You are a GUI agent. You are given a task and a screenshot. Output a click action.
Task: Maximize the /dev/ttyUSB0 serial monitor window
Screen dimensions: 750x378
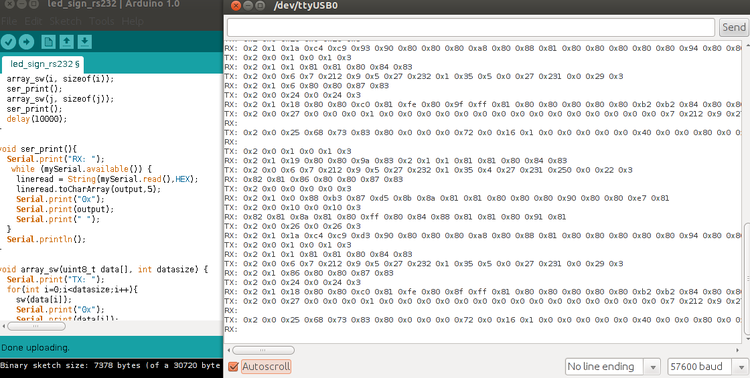click(260, 6)
